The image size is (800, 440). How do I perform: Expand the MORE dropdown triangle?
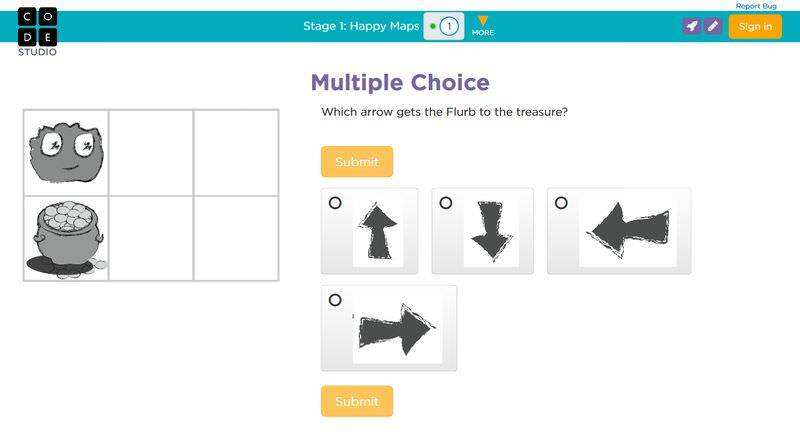pyautogui.click(x=483, y=22)
